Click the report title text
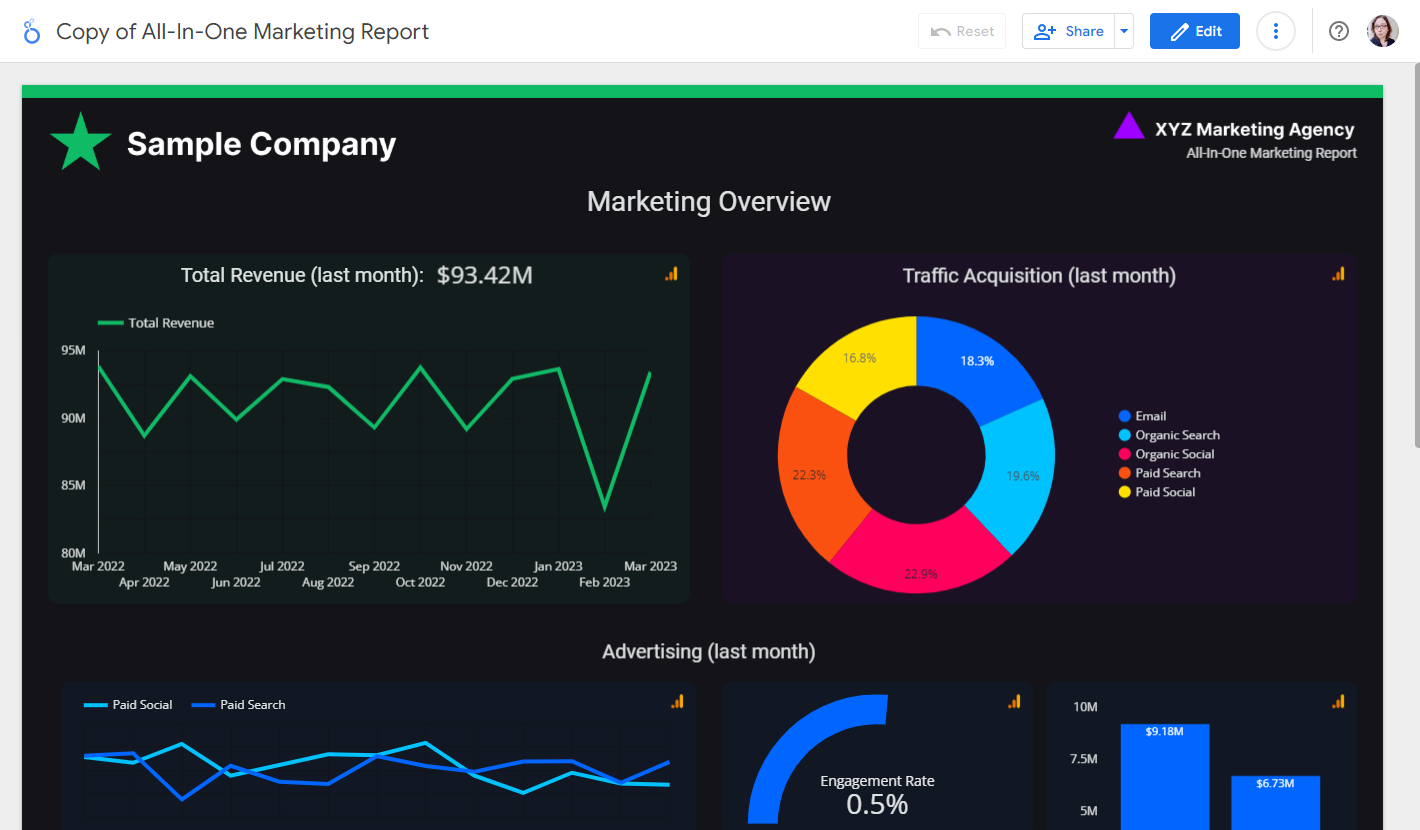Screen dimensions: 1420x830 242,31
